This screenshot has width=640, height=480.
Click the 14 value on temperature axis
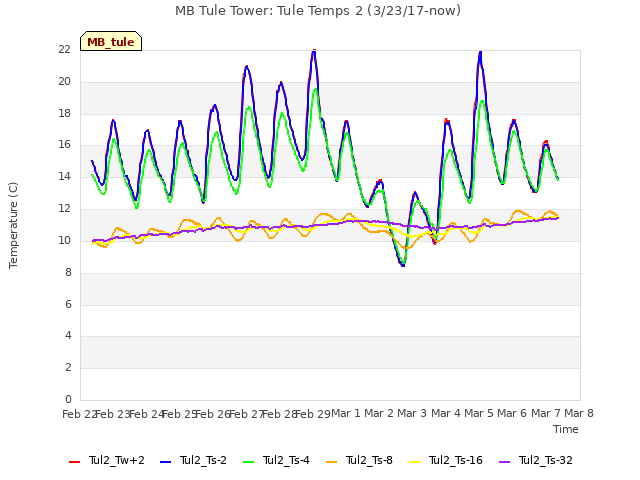coord(64,177)
